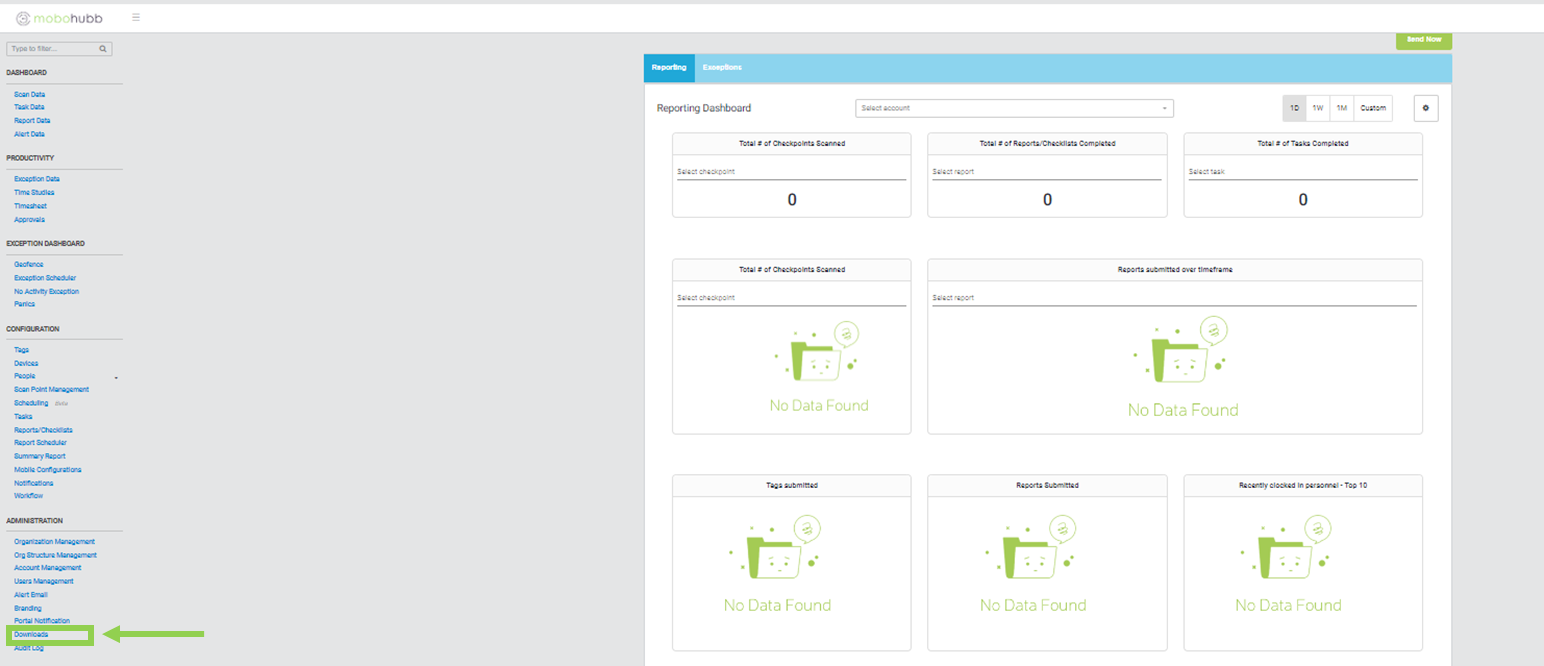Go to Scan Data in sidebar
Image resolution: width=1544 pixels, height=666 pixels.
click(30, 94)
